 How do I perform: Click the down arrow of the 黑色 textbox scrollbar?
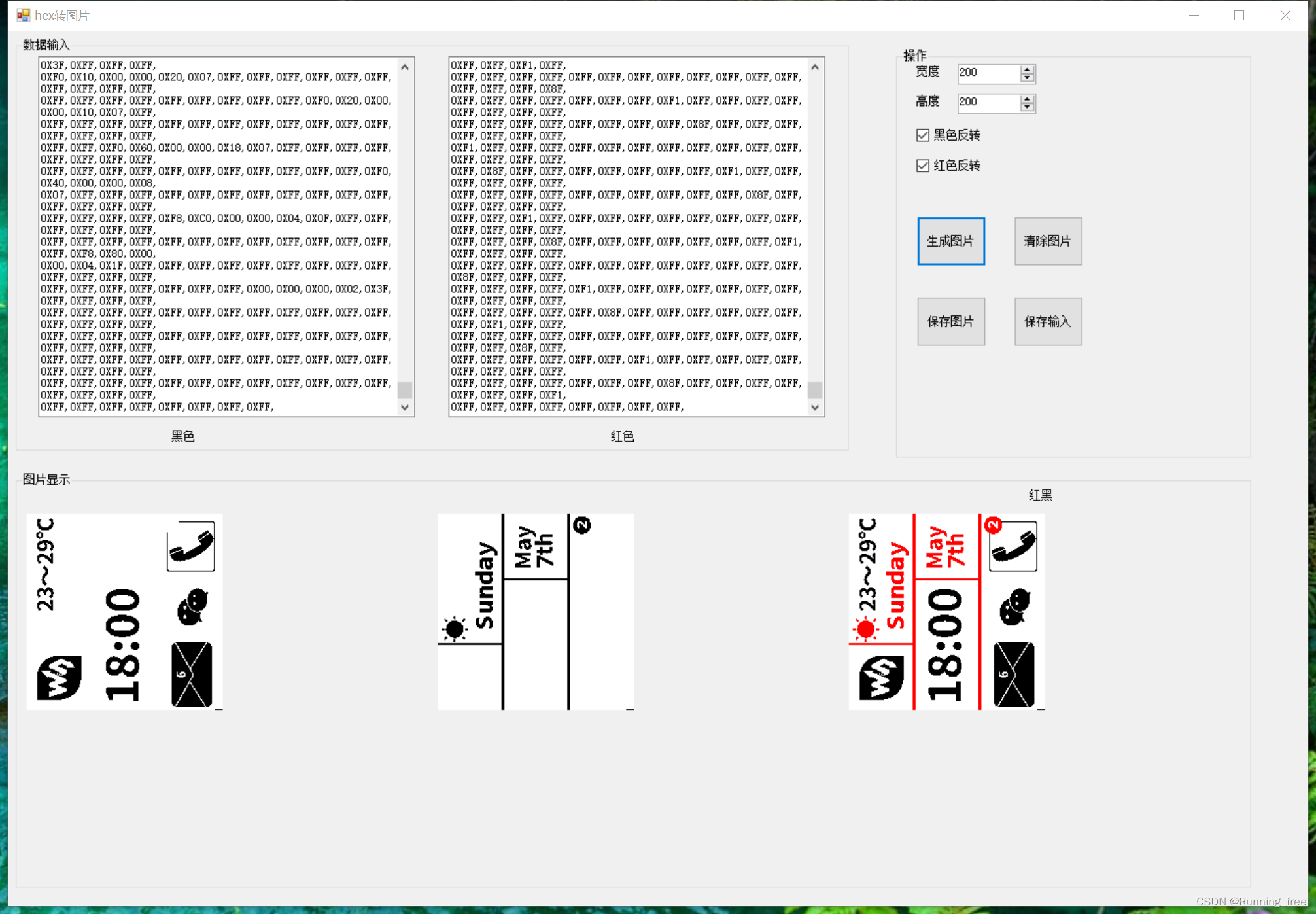tap(405, 407)
